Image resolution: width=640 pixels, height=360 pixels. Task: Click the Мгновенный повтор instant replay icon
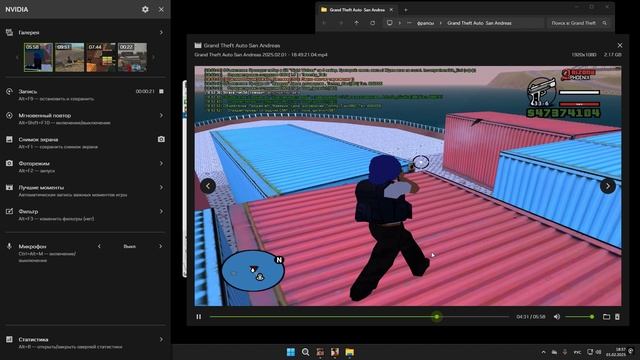9,116
